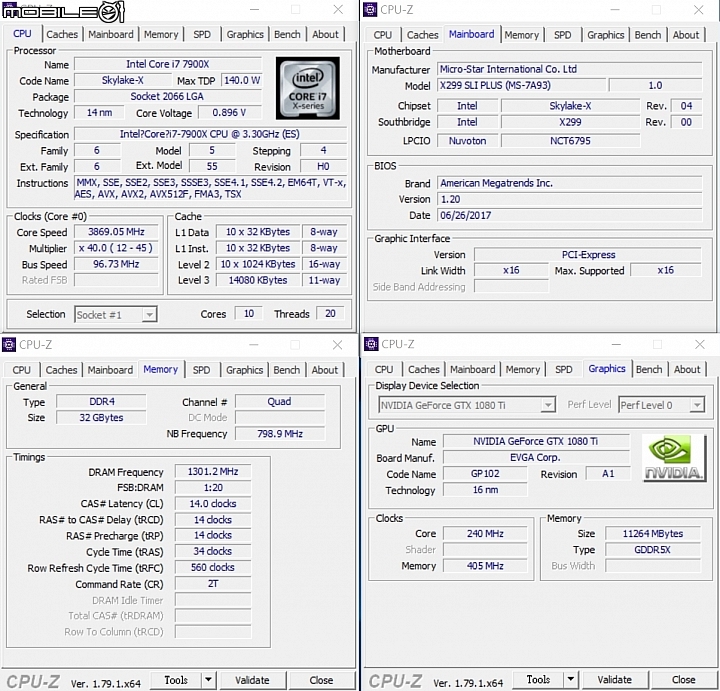Select SPD tab in Graphics window
This screenshot has height=691, width=720.
(563, 370)
